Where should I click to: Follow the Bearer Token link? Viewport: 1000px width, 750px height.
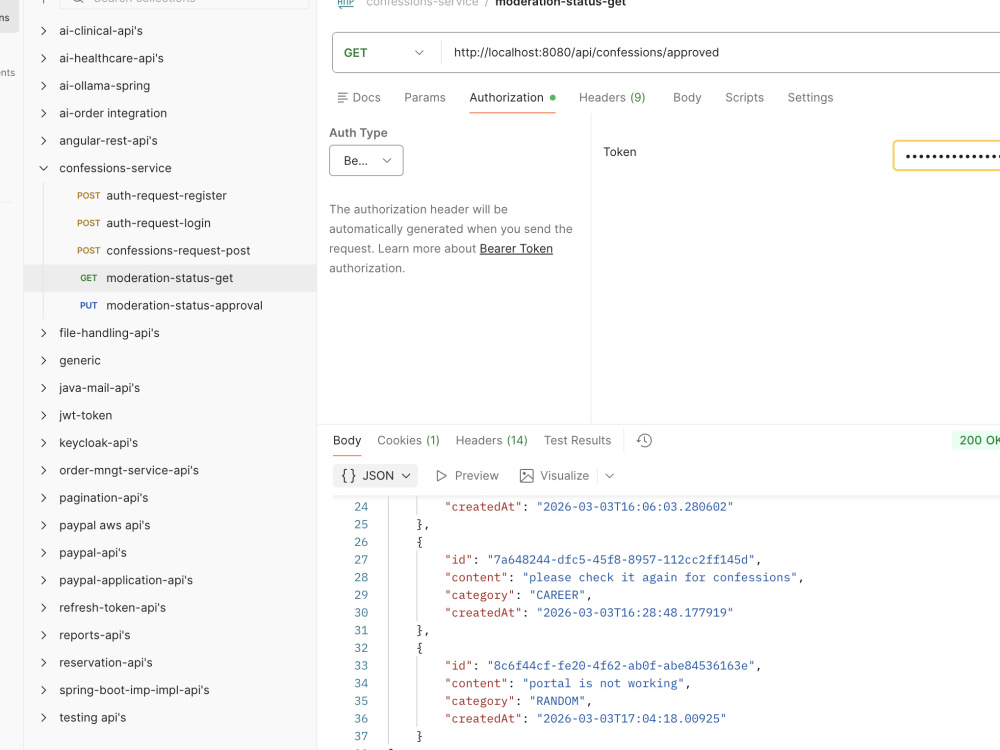pyautogui.click(x=516, y=249)
